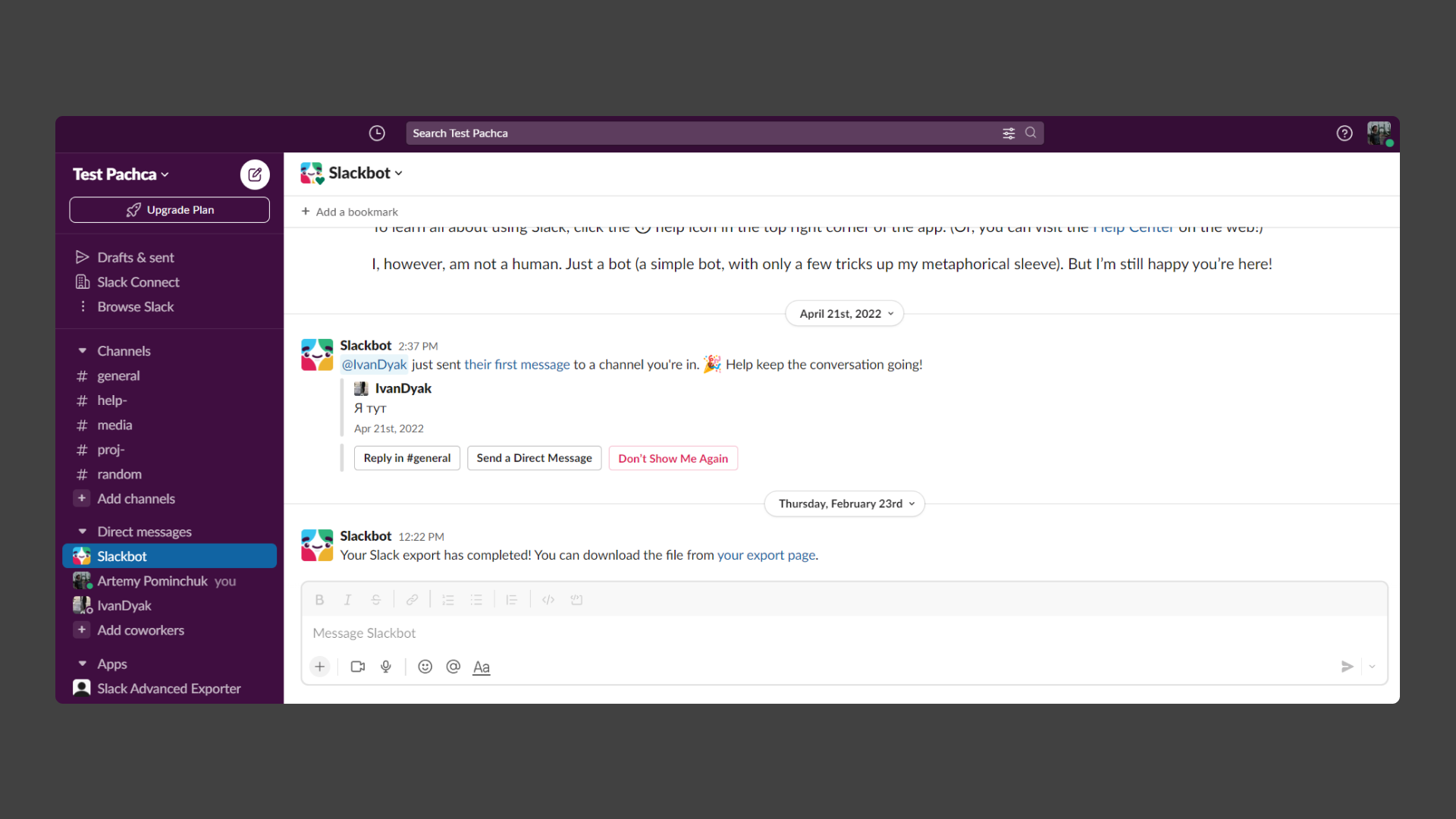This screenshot has height=819, width=1456.
Task: Click the record video clip icon
Action: pos(358,667)
